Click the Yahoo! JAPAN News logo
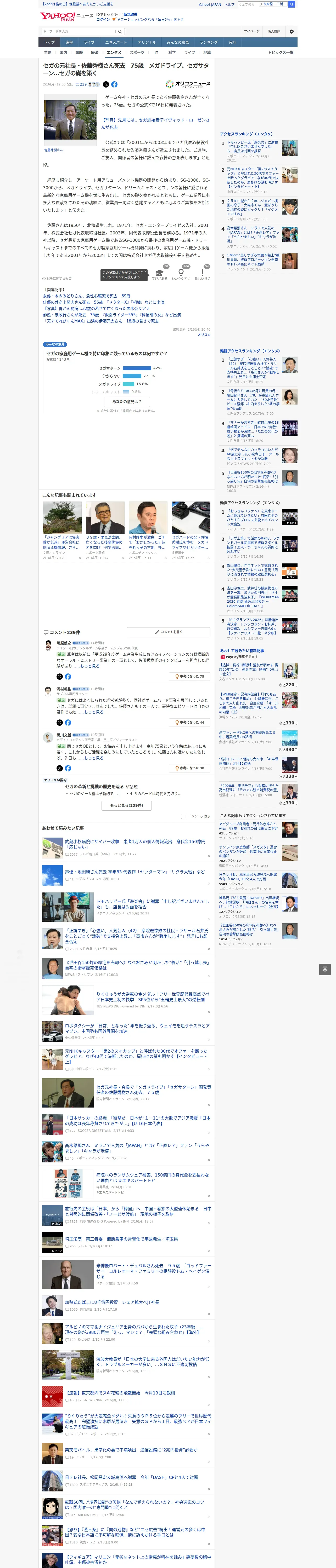 tap(66, 16)
